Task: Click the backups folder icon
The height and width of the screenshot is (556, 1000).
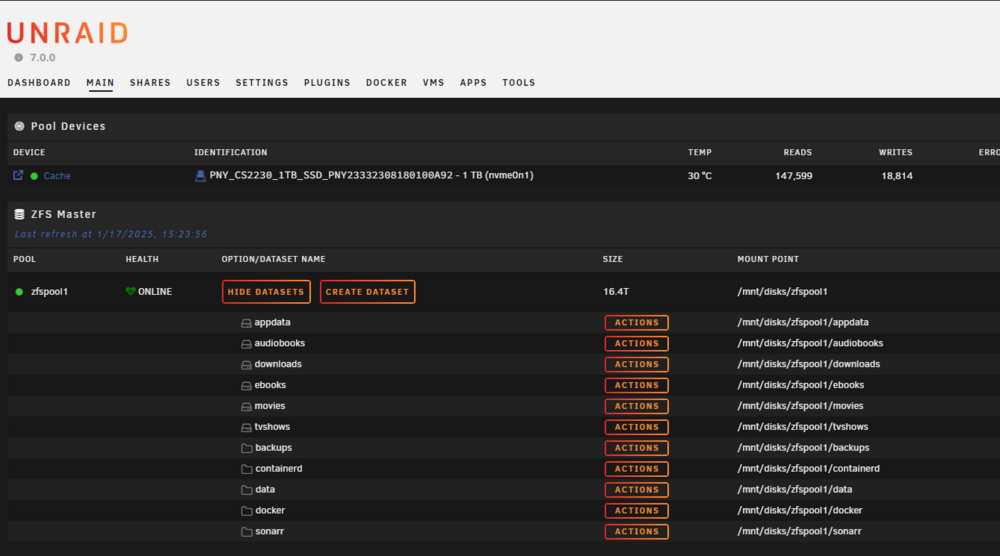Action: pyautogui.click(x=247, y=448)
